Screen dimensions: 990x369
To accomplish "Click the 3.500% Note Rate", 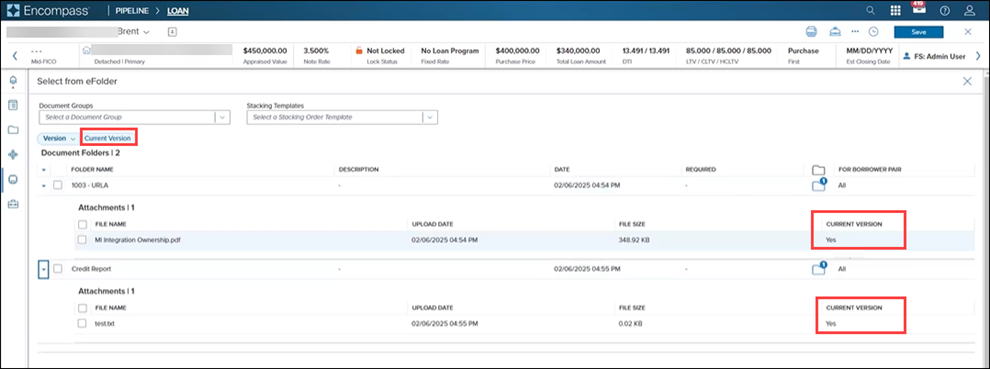I will point(316,51).
